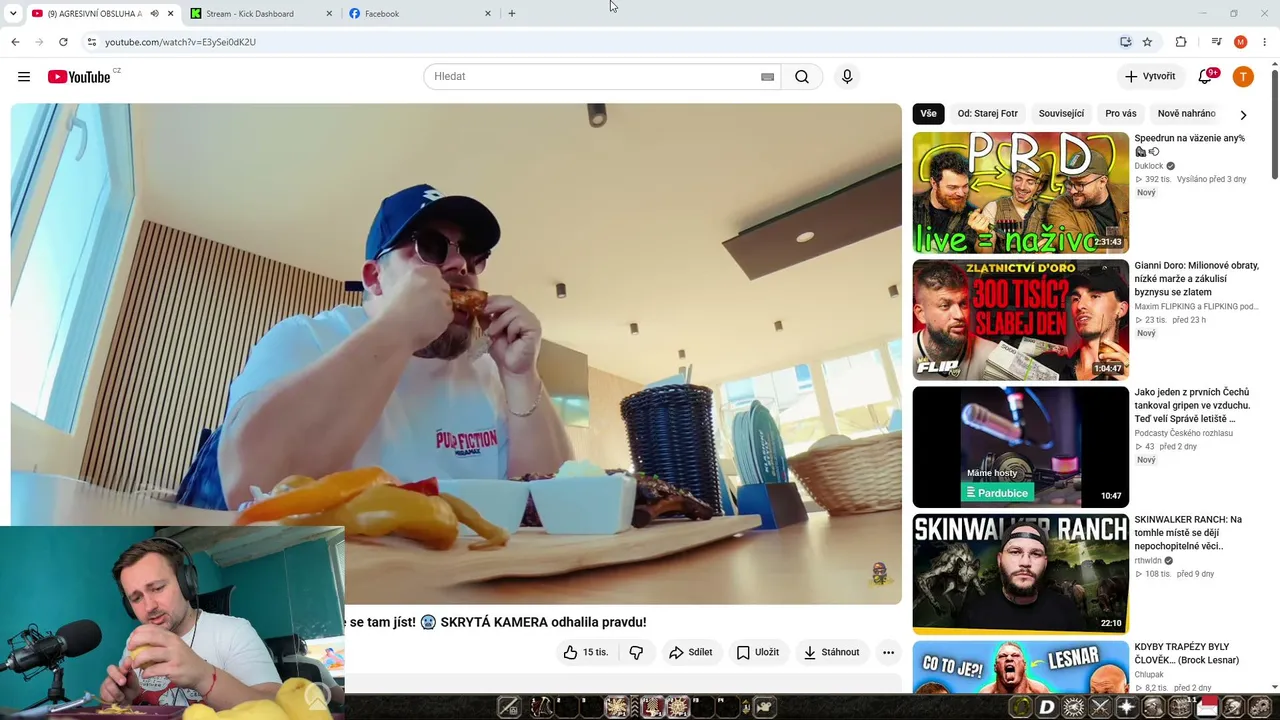This screenshot has width=1280, height=720.
Task: Open the Chrome profile M avatar
Action: coord(1241,42)
